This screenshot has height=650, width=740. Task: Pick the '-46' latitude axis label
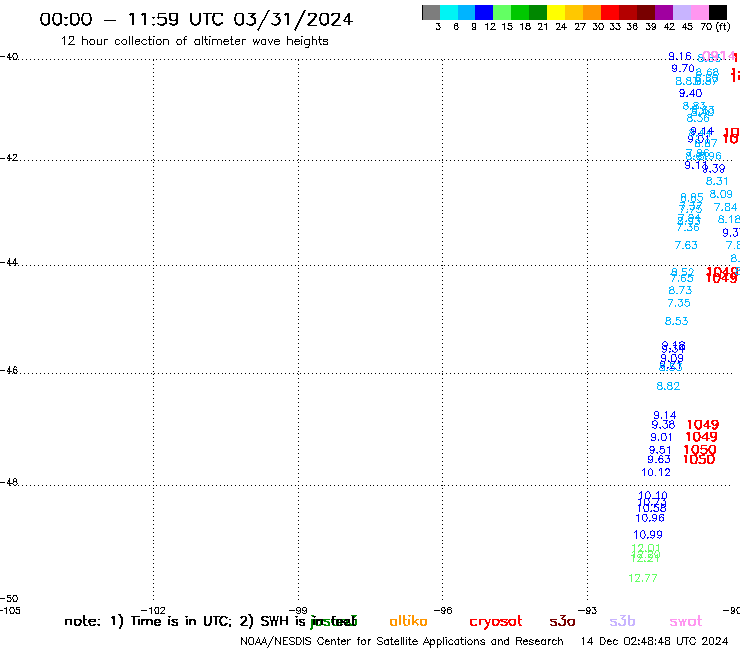(x=9, y=370)
